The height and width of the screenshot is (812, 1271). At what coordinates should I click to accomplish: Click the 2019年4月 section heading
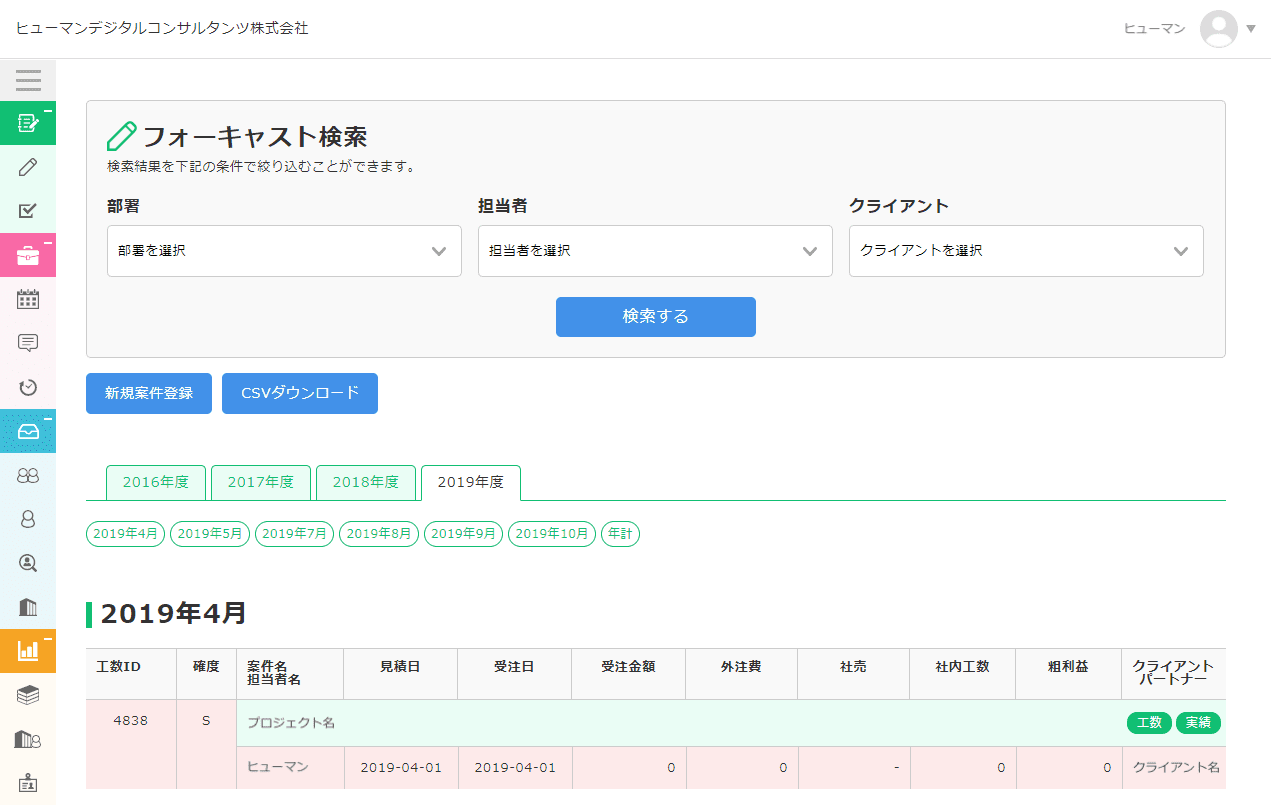174,613
